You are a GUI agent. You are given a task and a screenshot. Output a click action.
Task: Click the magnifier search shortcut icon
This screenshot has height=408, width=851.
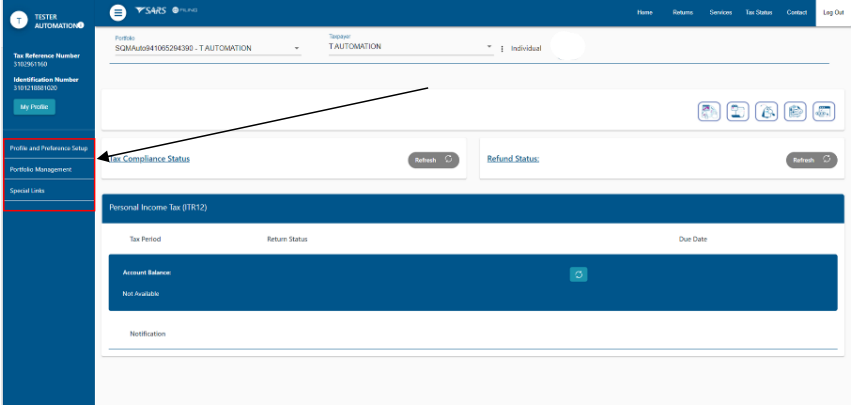point(766,112)
